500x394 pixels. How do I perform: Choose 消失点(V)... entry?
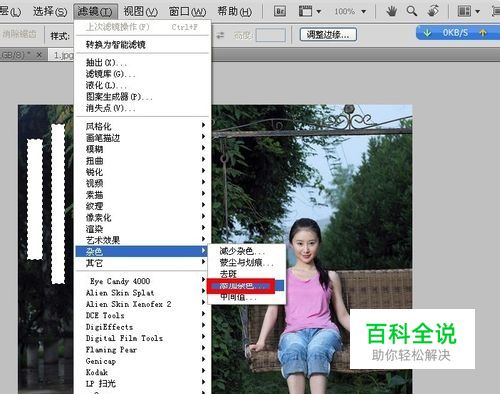click(x=143, y=108)
